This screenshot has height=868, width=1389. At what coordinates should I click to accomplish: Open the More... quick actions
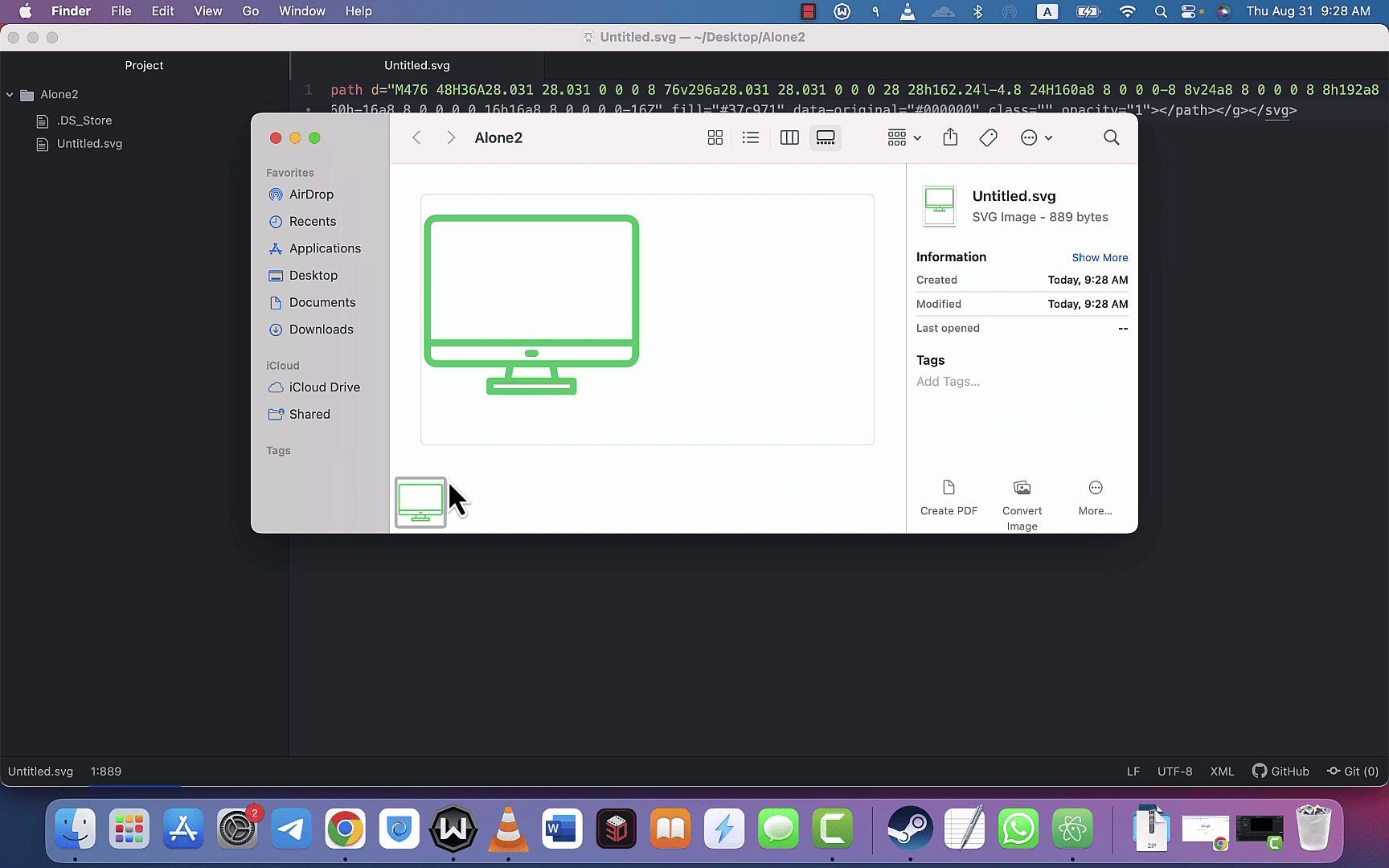point(1095,498)
